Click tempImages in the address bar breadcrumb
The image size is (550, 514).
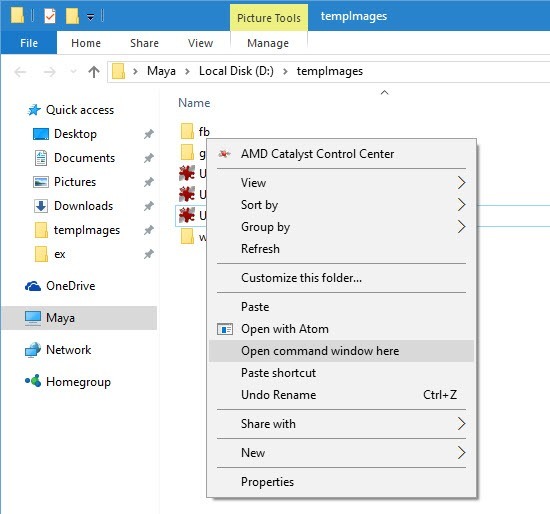click(x=330, y=71)
